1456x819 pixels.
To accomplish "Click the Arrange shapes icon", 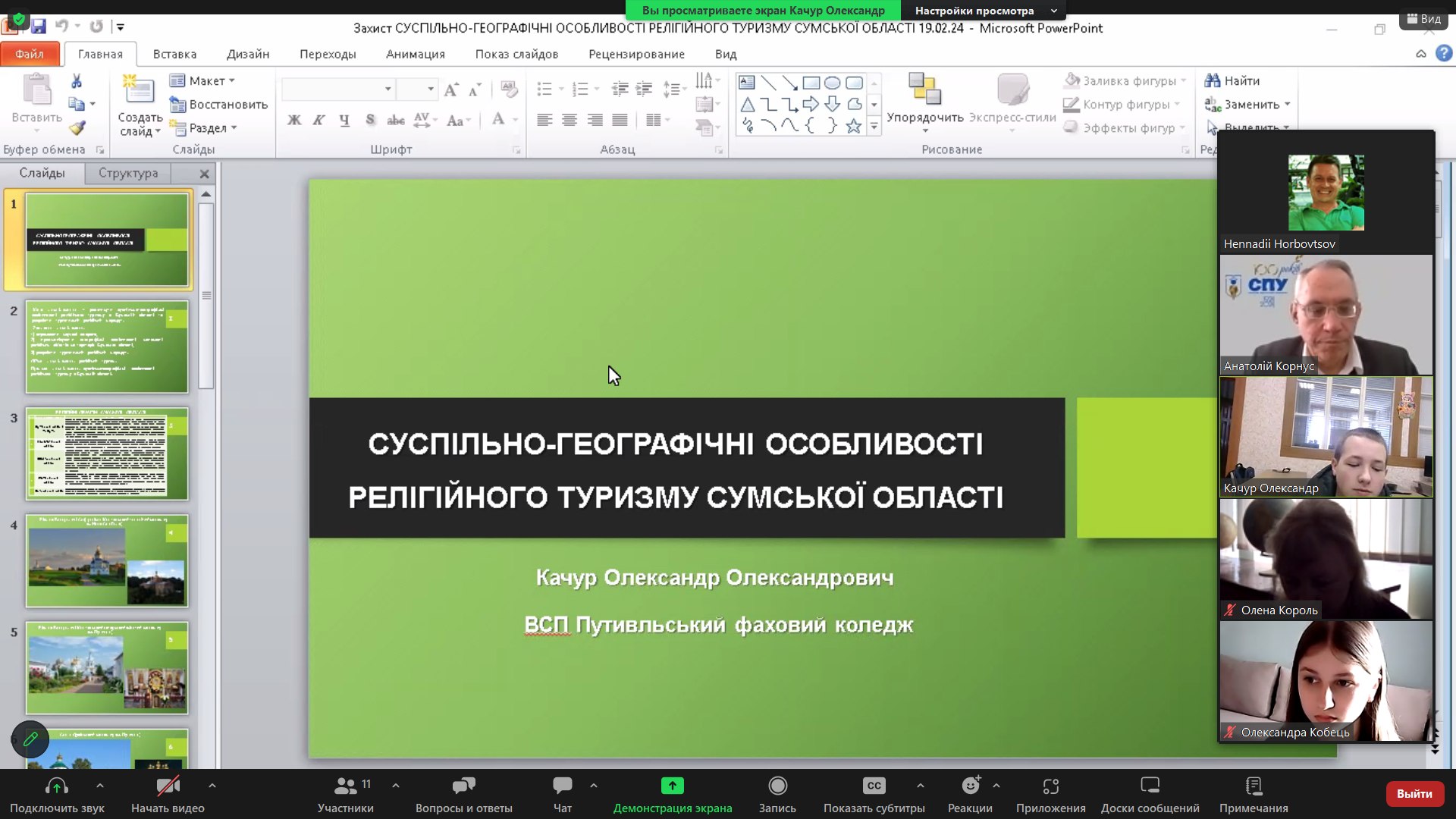I will click(x=924, y=91).
